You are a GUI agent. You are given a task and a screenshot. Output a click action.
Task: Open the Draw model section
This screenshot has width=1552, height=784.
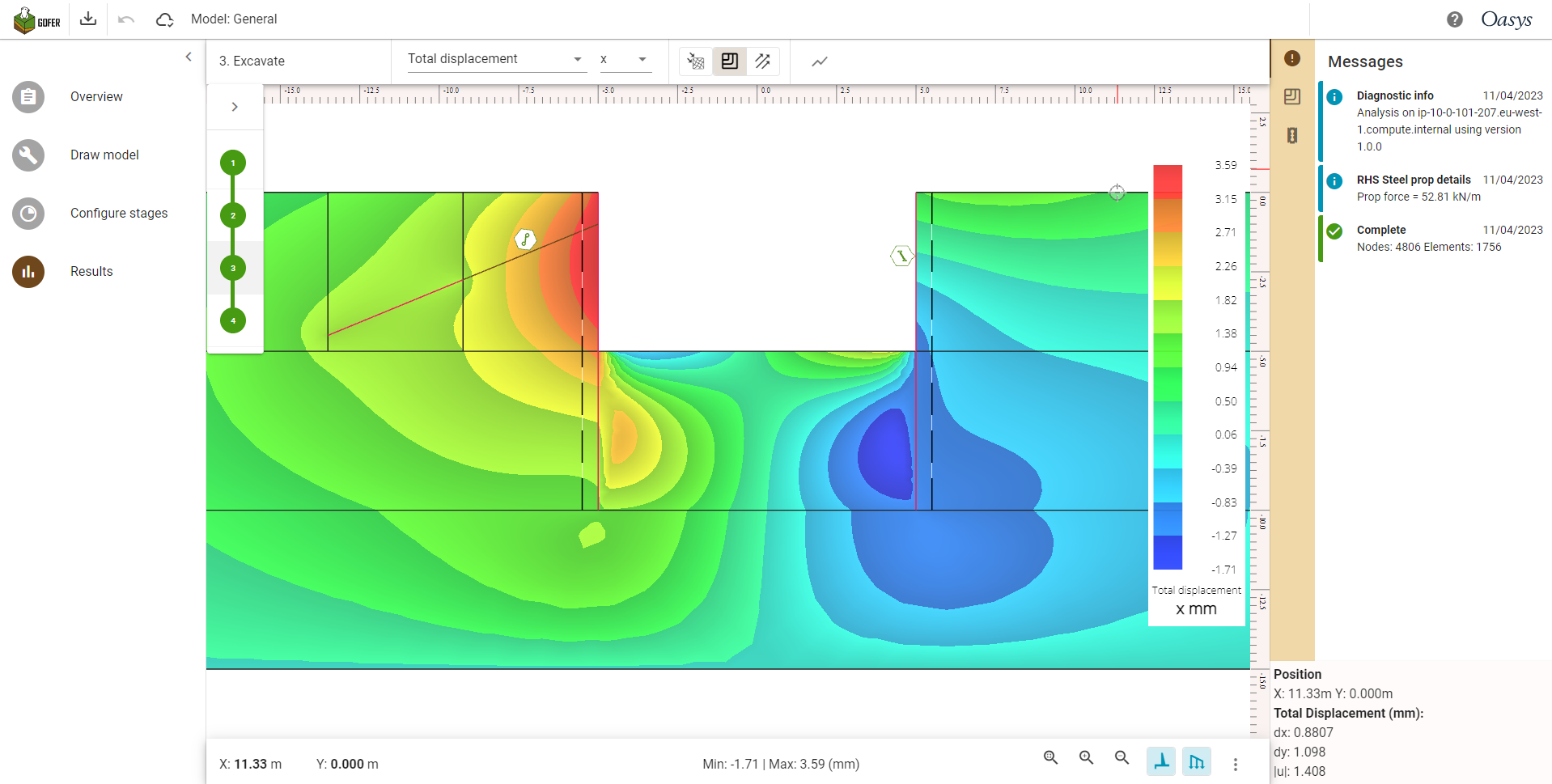tap(104, 155)
